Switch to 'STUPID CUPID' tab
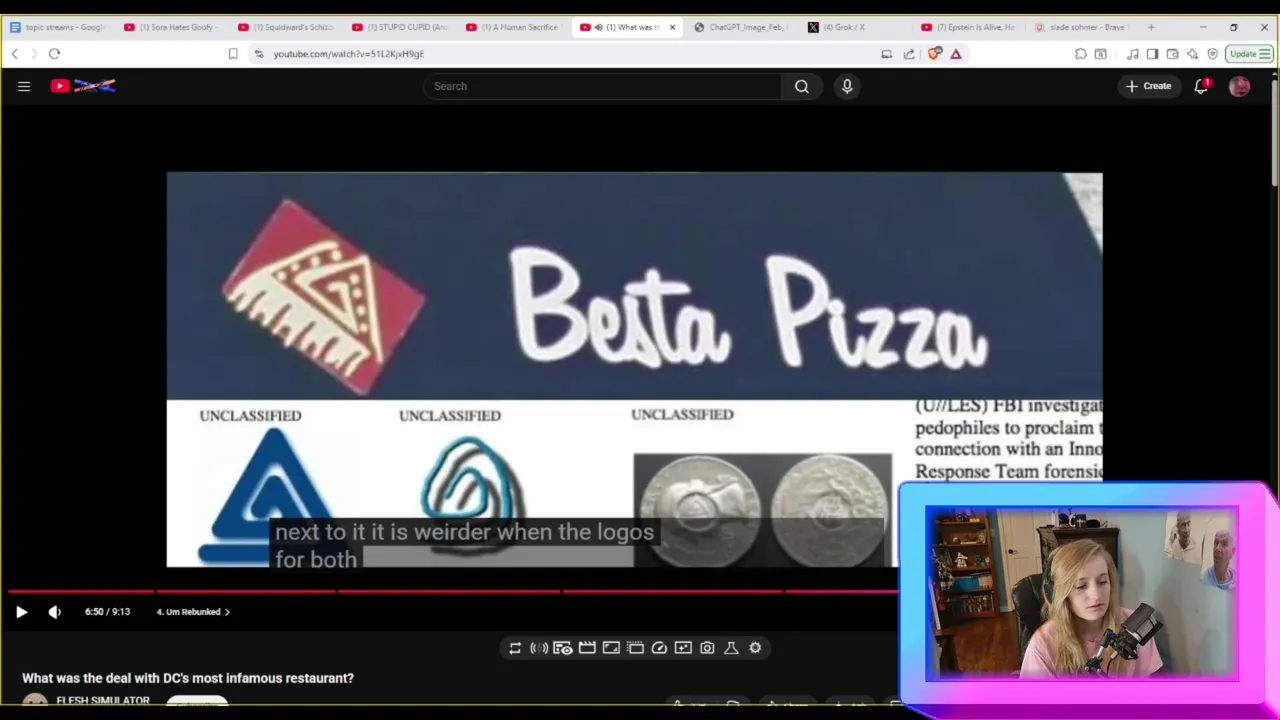This screenshot has width=1280, height=720. pyautogui.click(x=400, y=27)
